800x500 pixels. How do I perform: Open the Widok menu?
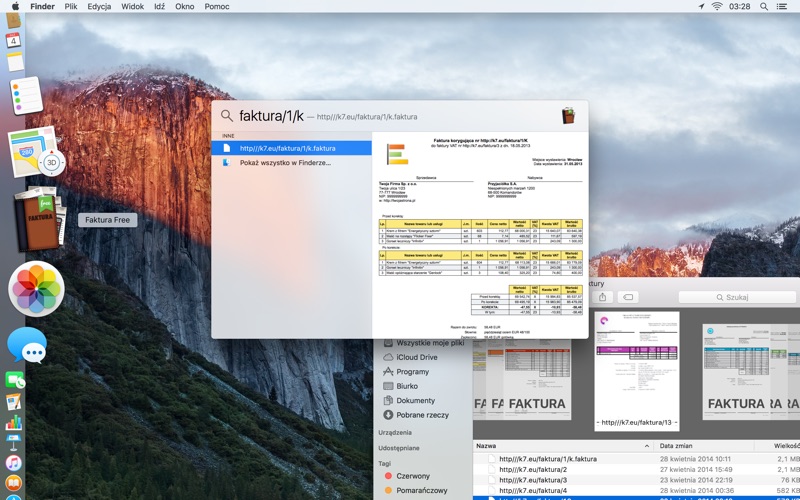[132, 7]
